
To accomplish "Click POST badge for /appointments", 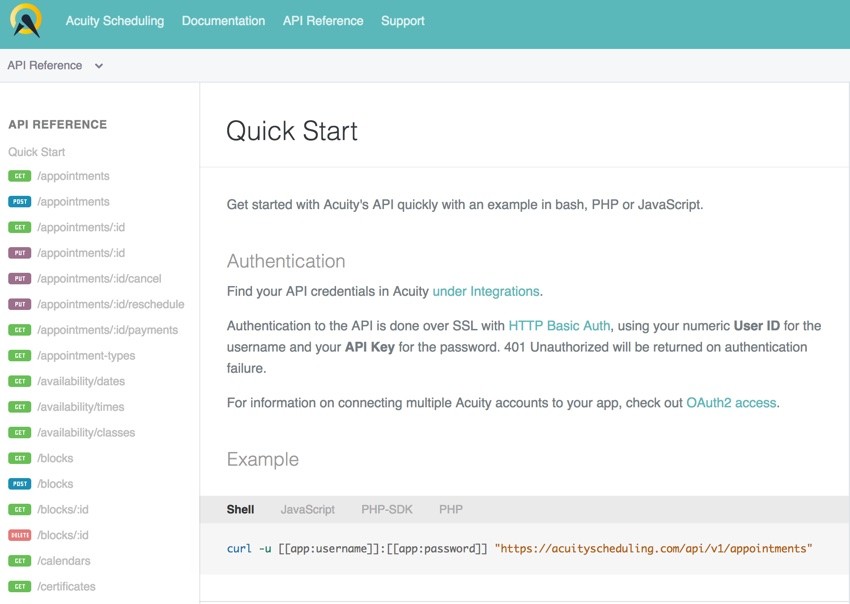I will [x=20, y=201].
